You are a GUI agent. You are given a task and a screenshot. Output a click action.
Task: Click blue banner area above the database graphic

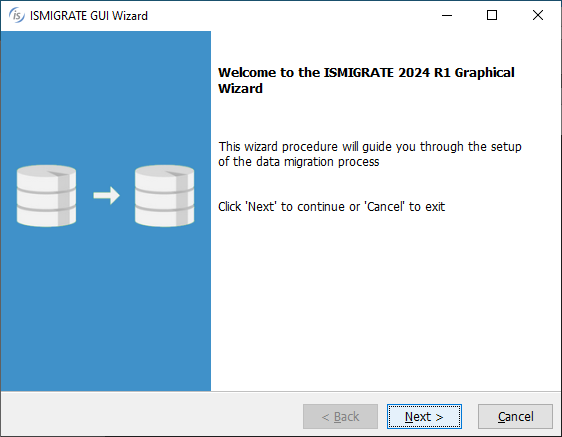106,97
